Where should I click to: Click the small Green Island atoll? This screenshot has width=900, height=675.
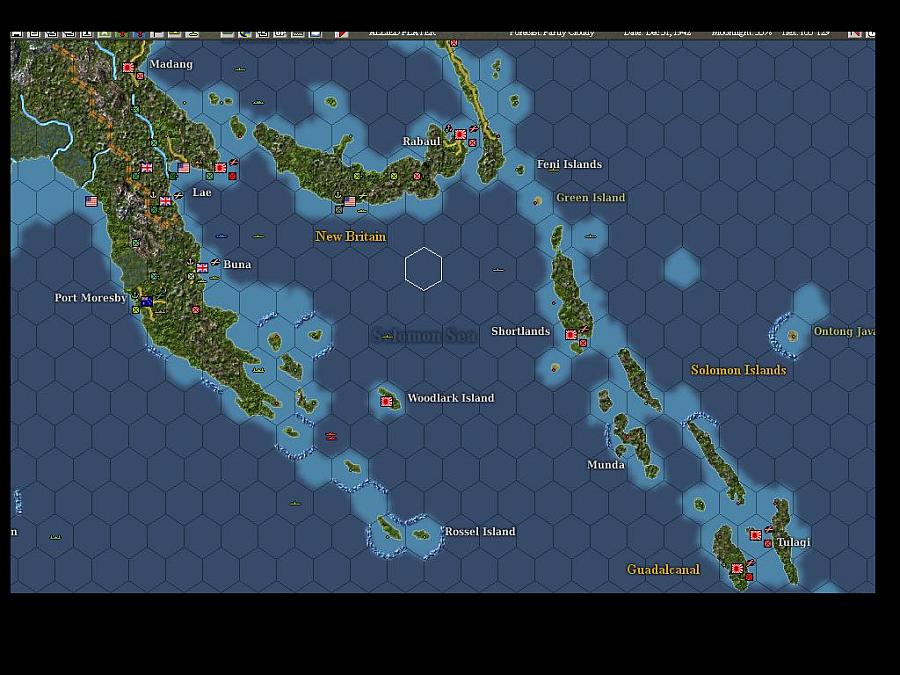pos(537,201)
